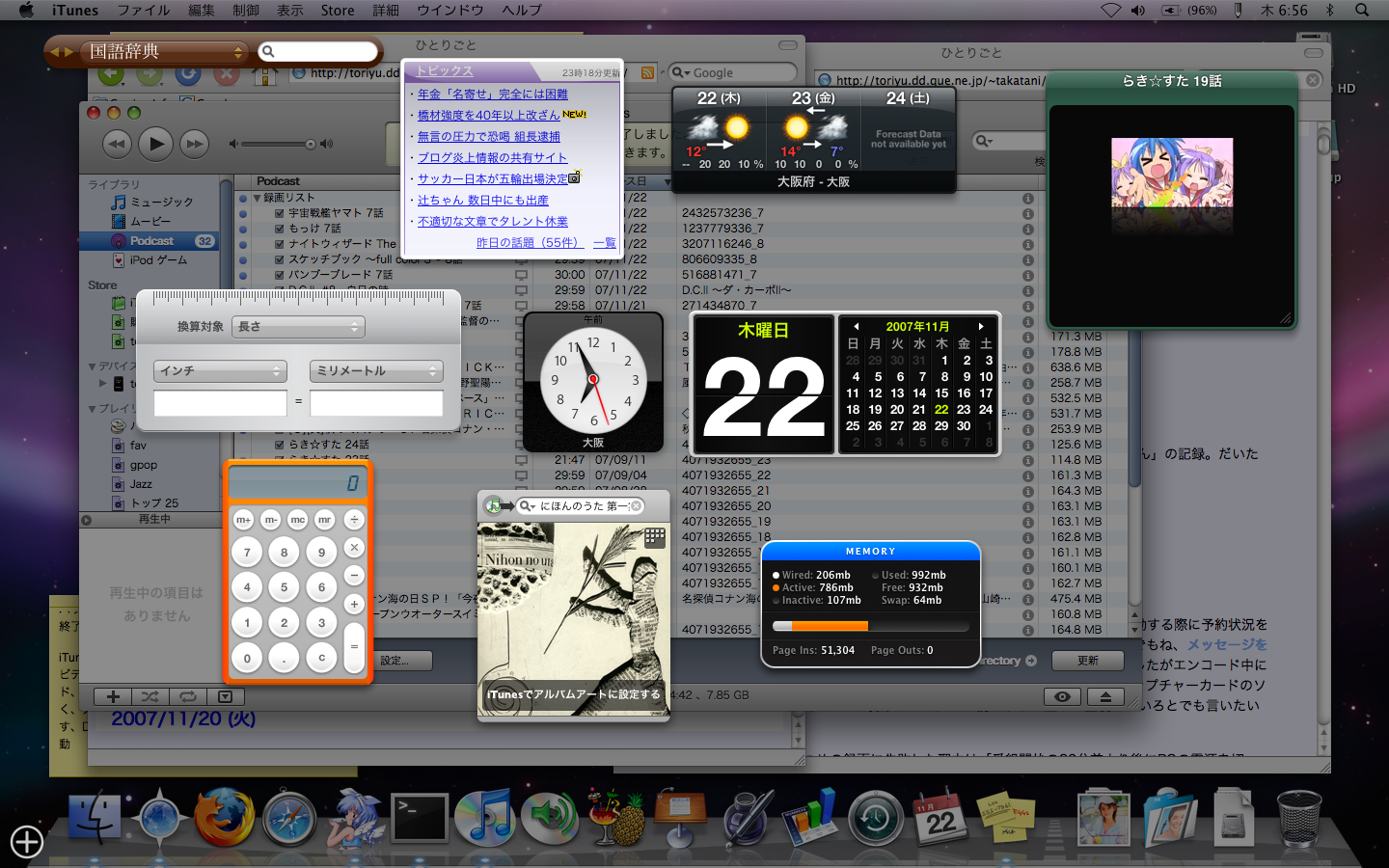Click the m+ memory key on calculator
1389x868 pixels.
243,519
